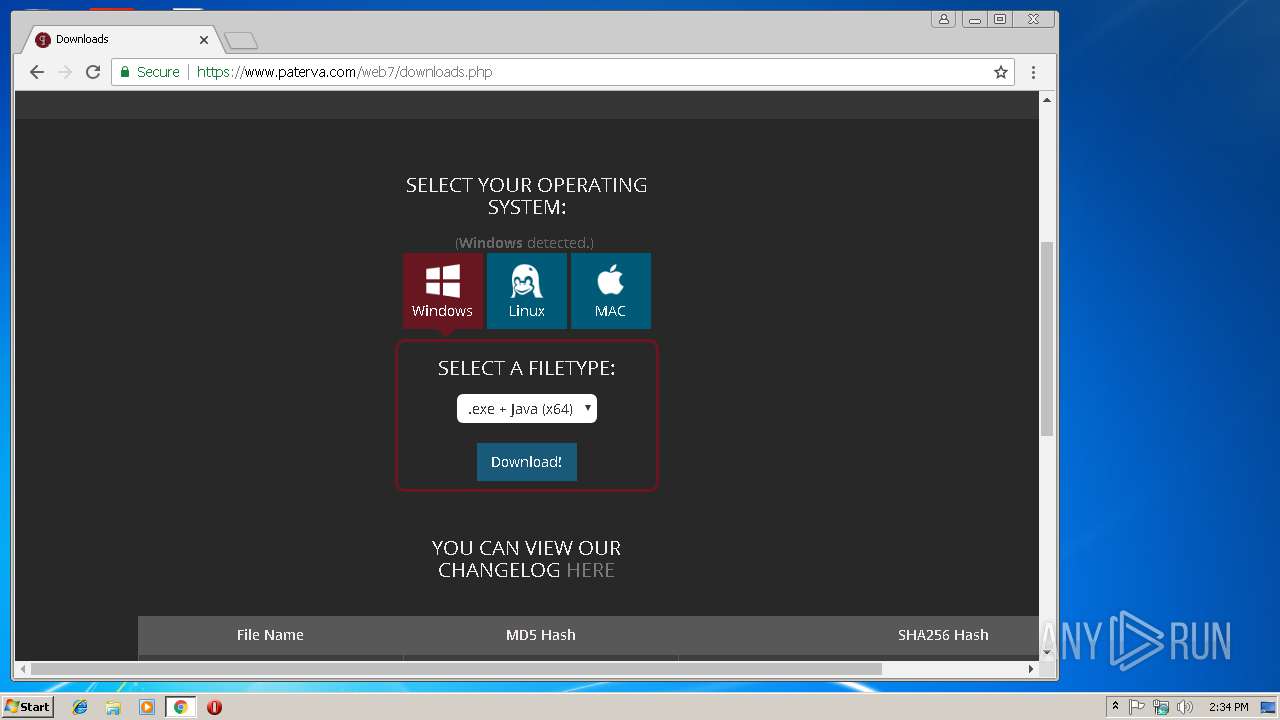1280x720 pixels.
Task: Bookmark this page with the star icon
Action: click(x=1000, y=72)
